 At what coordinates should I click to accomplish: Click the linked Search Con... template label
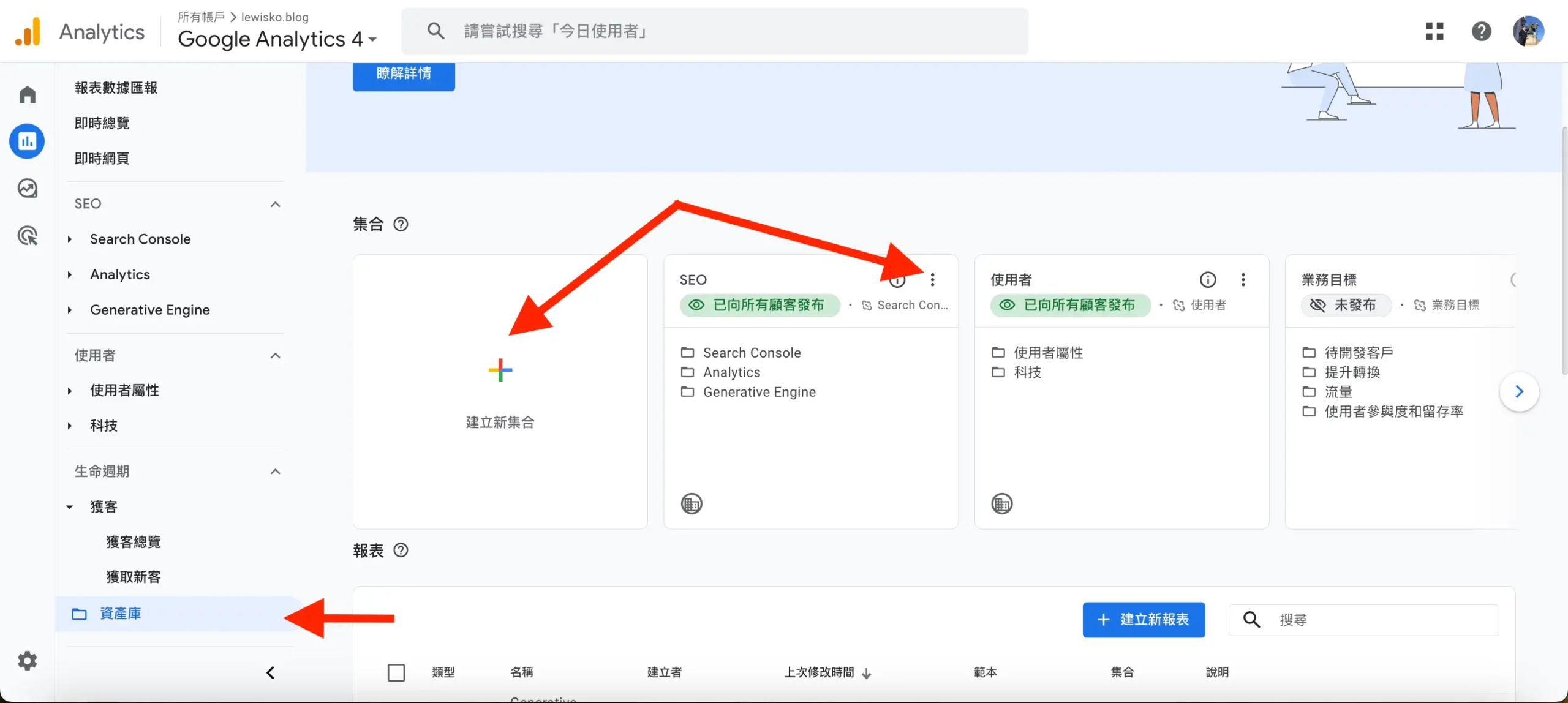click(x=905, y=305)
